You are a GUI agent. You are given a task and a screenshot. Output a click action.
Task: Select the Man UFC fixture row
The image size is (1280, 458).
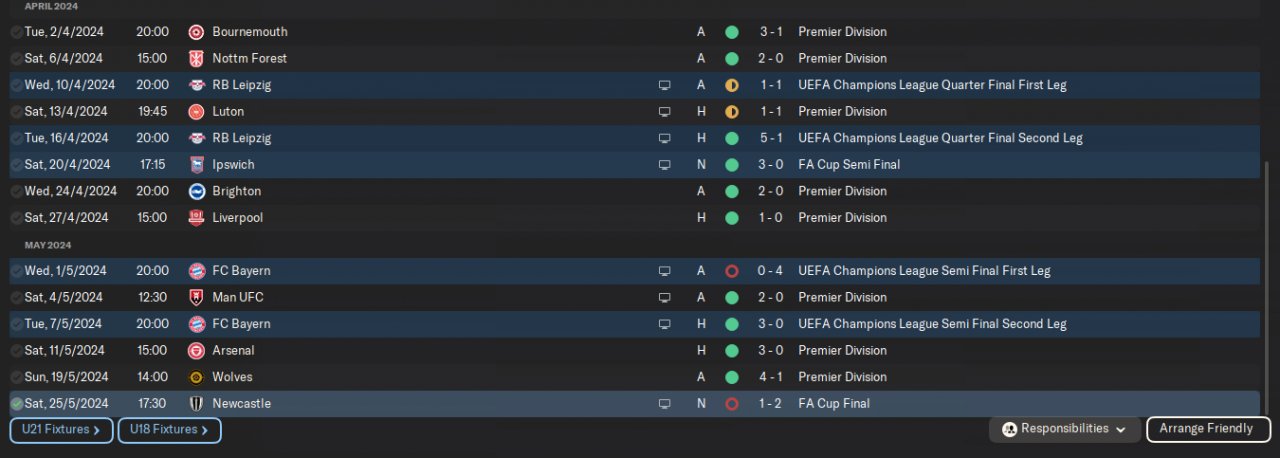point(400,297)
